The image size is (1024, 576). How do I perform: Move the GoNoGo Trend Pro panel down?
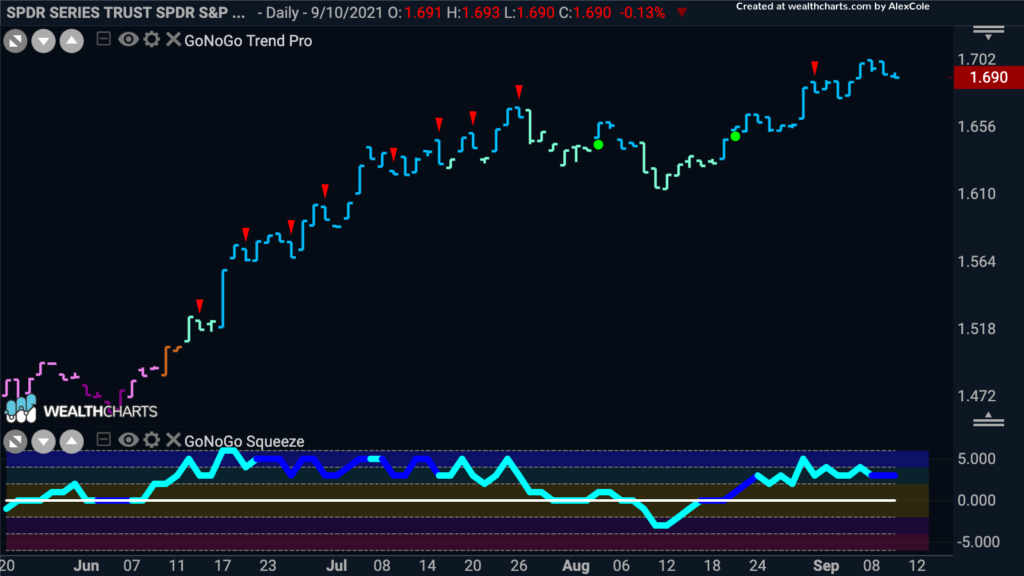click(x=43, y=41)
